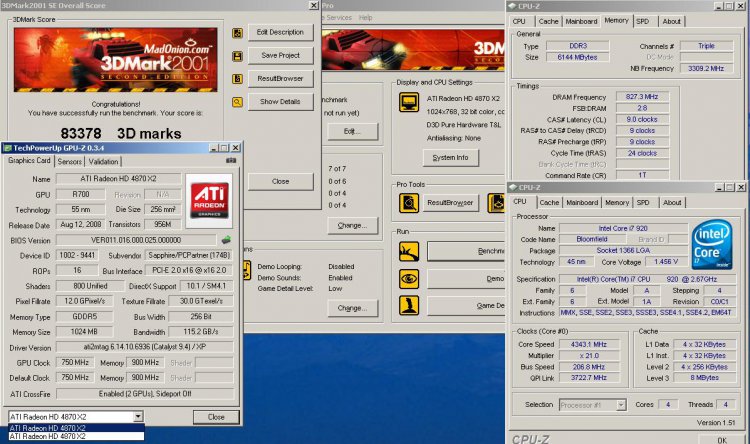
Task: Click the second Pro Tools icon right of ResultBrowser
Action: click(496, 203)
